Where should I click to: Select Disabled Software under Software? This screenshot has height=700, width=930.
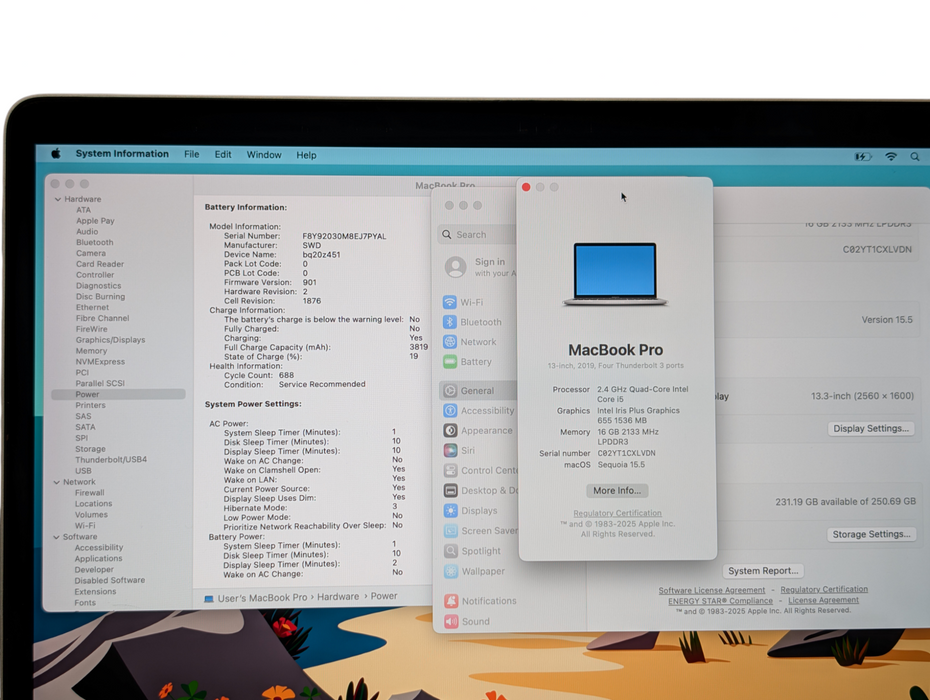tap(110, 581)
